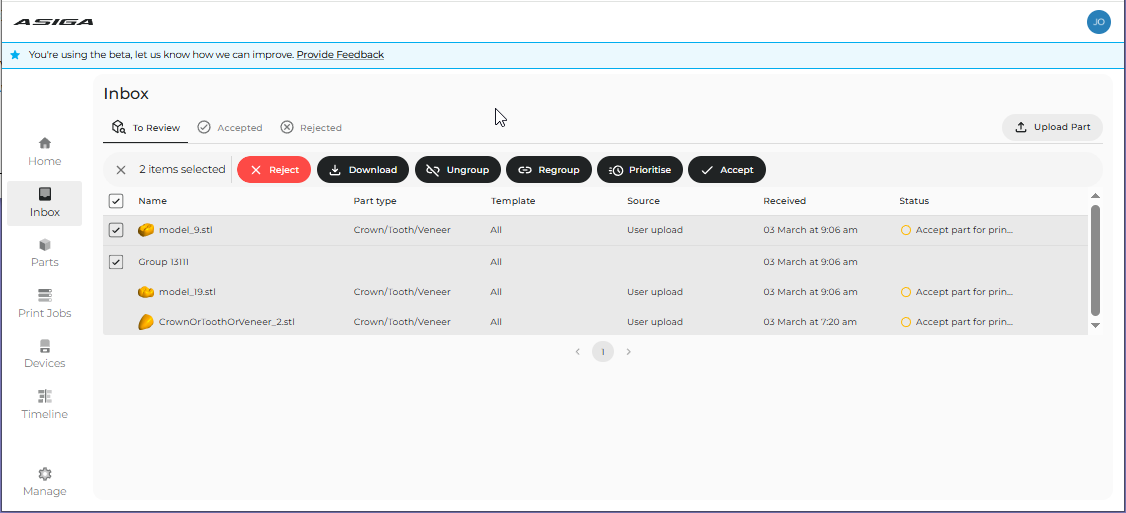
Task: Click the vertical scrollbar thumb
Action: pyautogui.click(x=1095, y=260)
